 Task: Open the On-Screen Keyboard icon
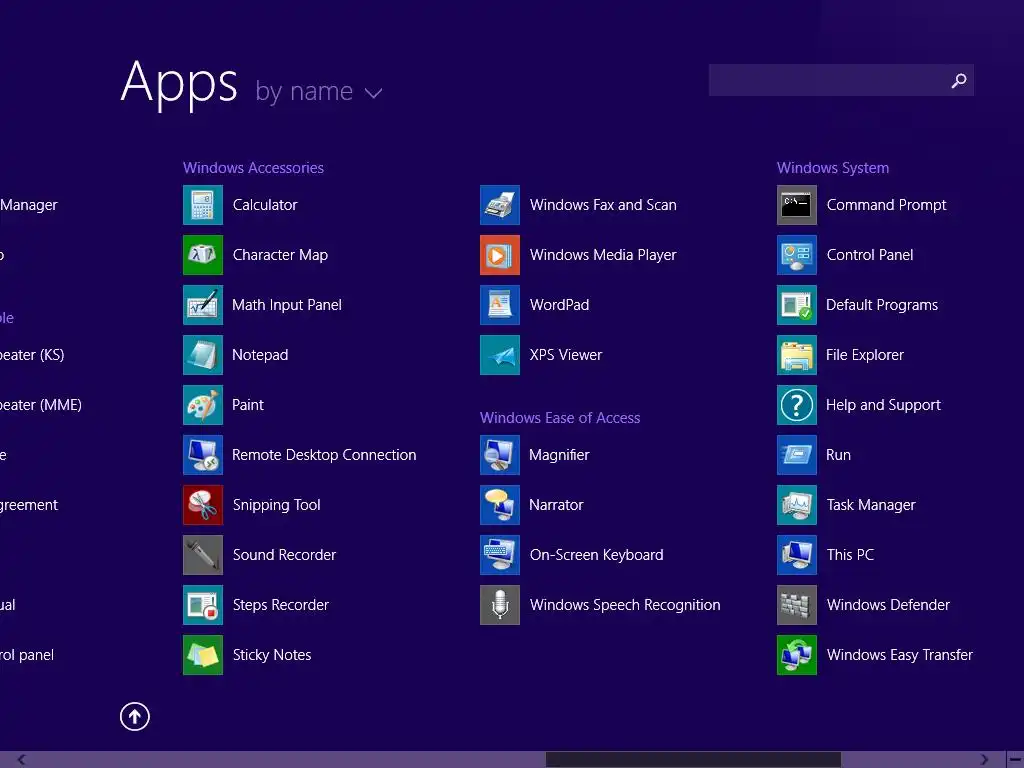click(x=500, y=554)
